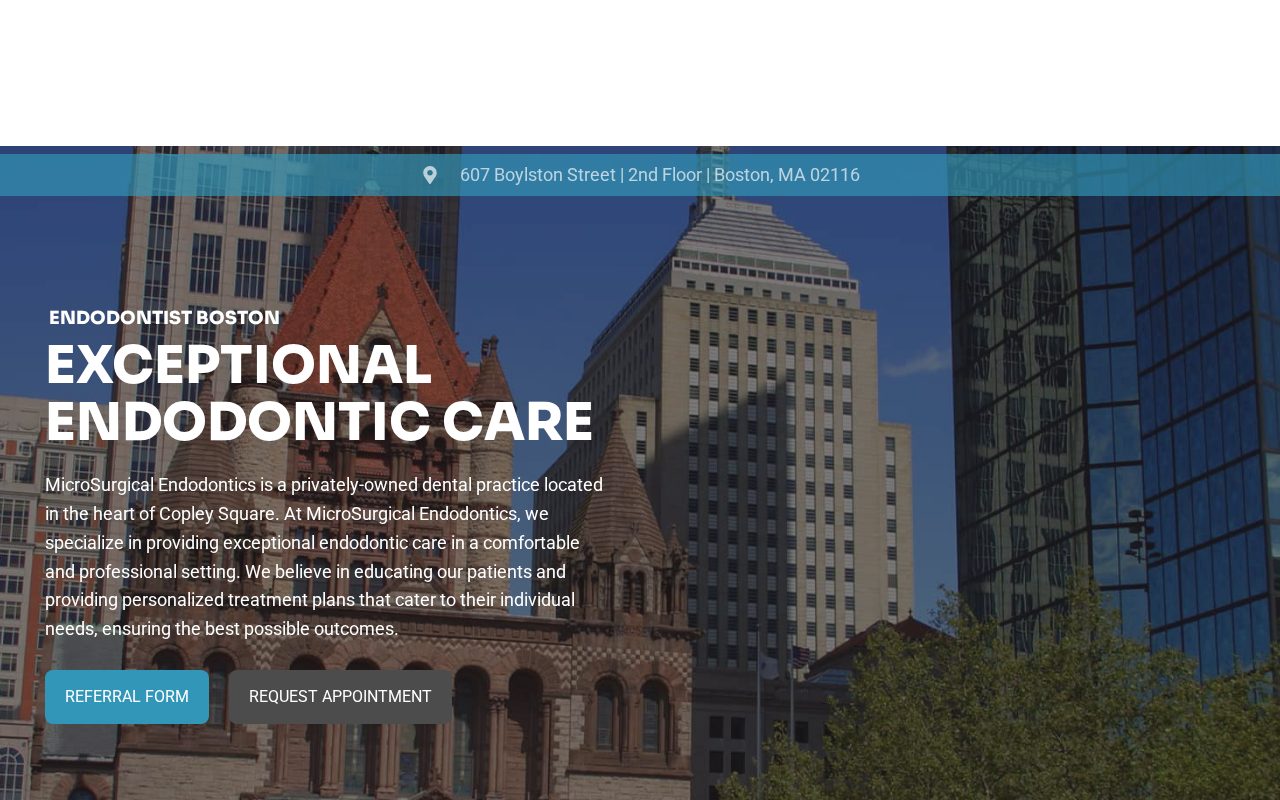The height and width of the screenshot is (800, 1280).
Task: Click the Request Appointment button
Action: (x=340, y=697)
